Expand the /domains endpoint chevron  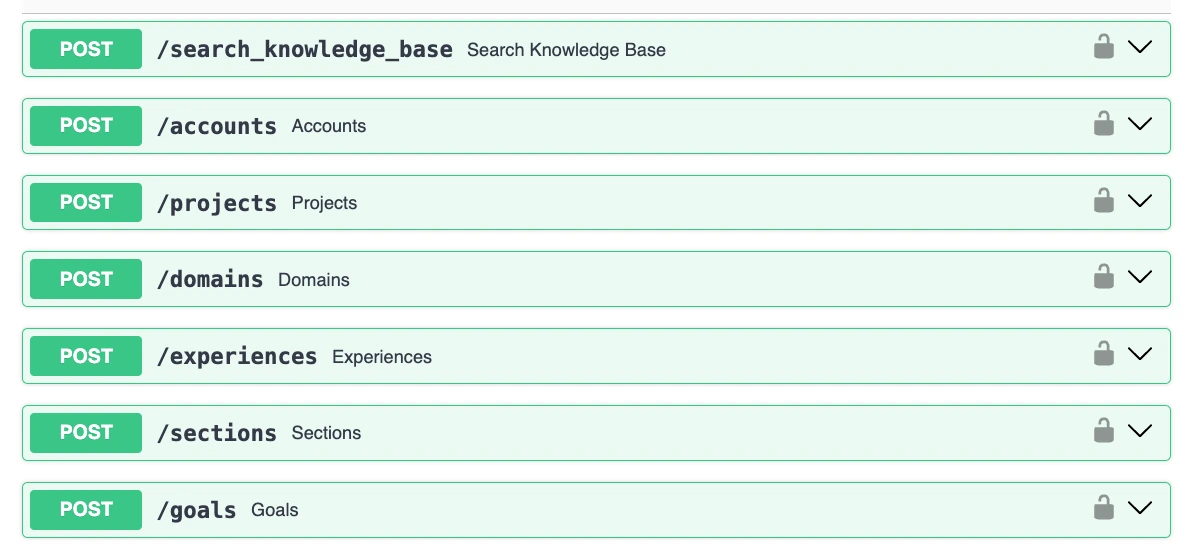(1140, 277)
